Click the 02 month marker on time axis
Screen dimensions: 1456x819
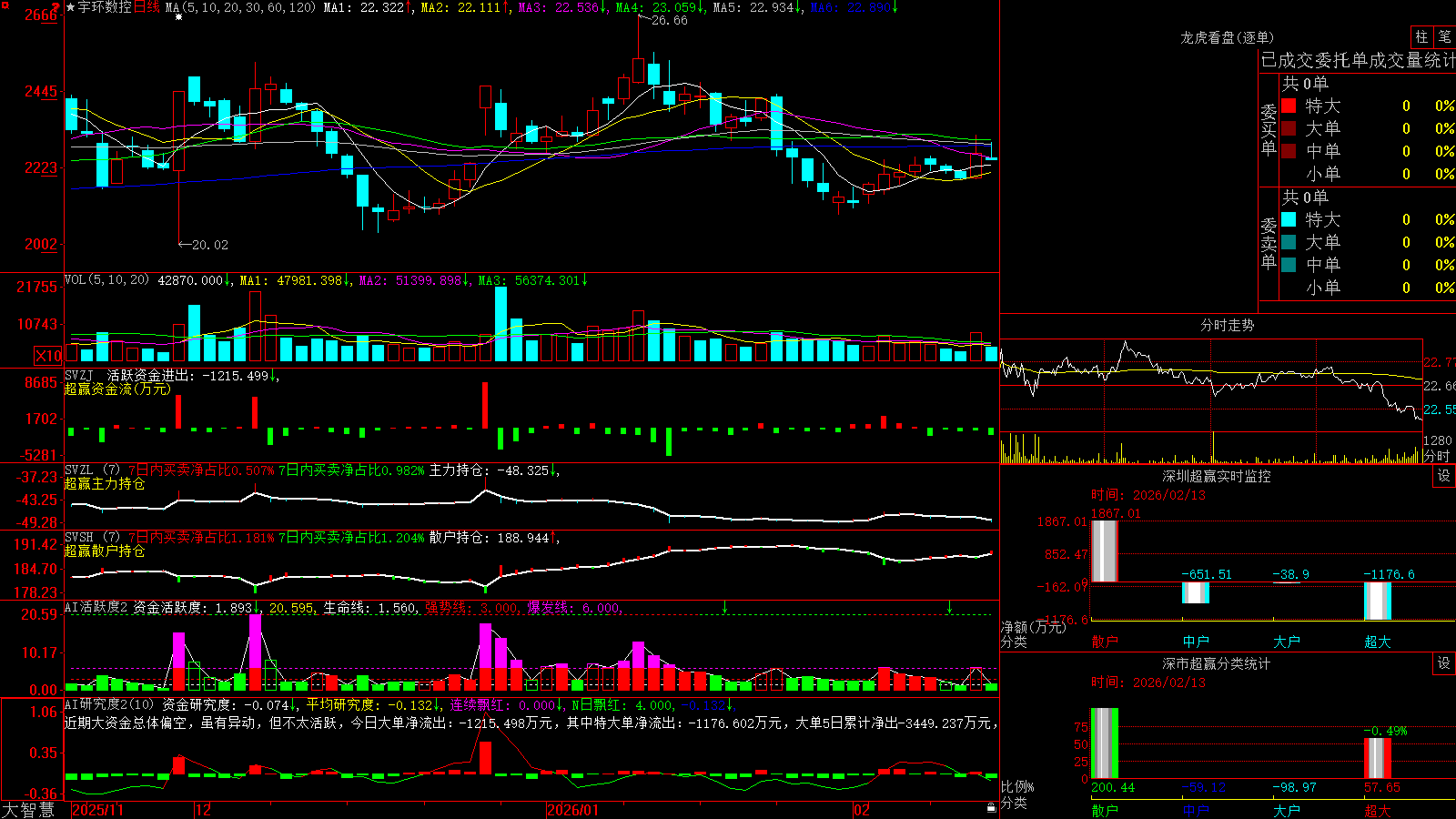[862, 810]
